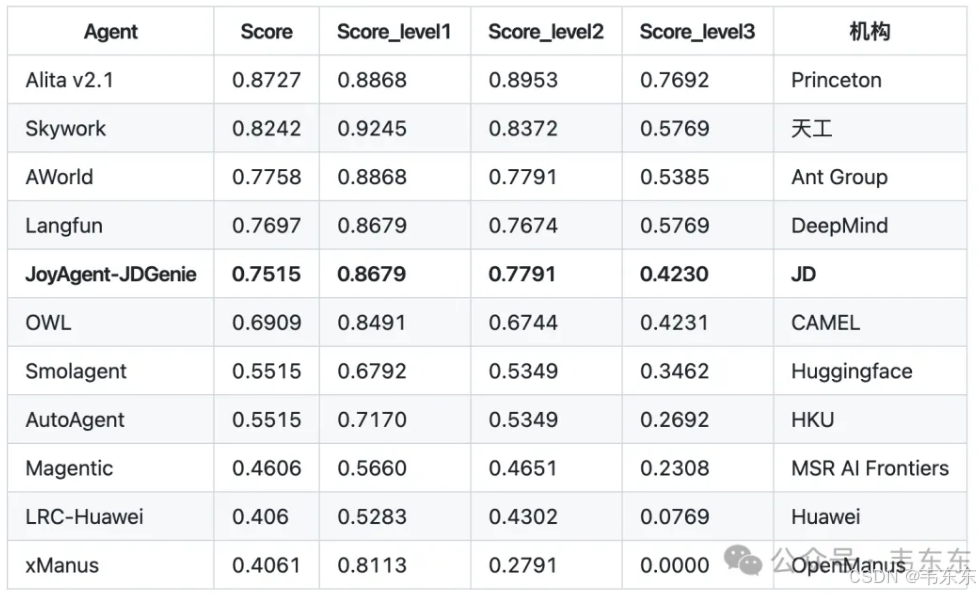Viewport: 980px width, 594px height.
Task: Click the "Skywork" agent cell
Action: [x=66, y=129]
